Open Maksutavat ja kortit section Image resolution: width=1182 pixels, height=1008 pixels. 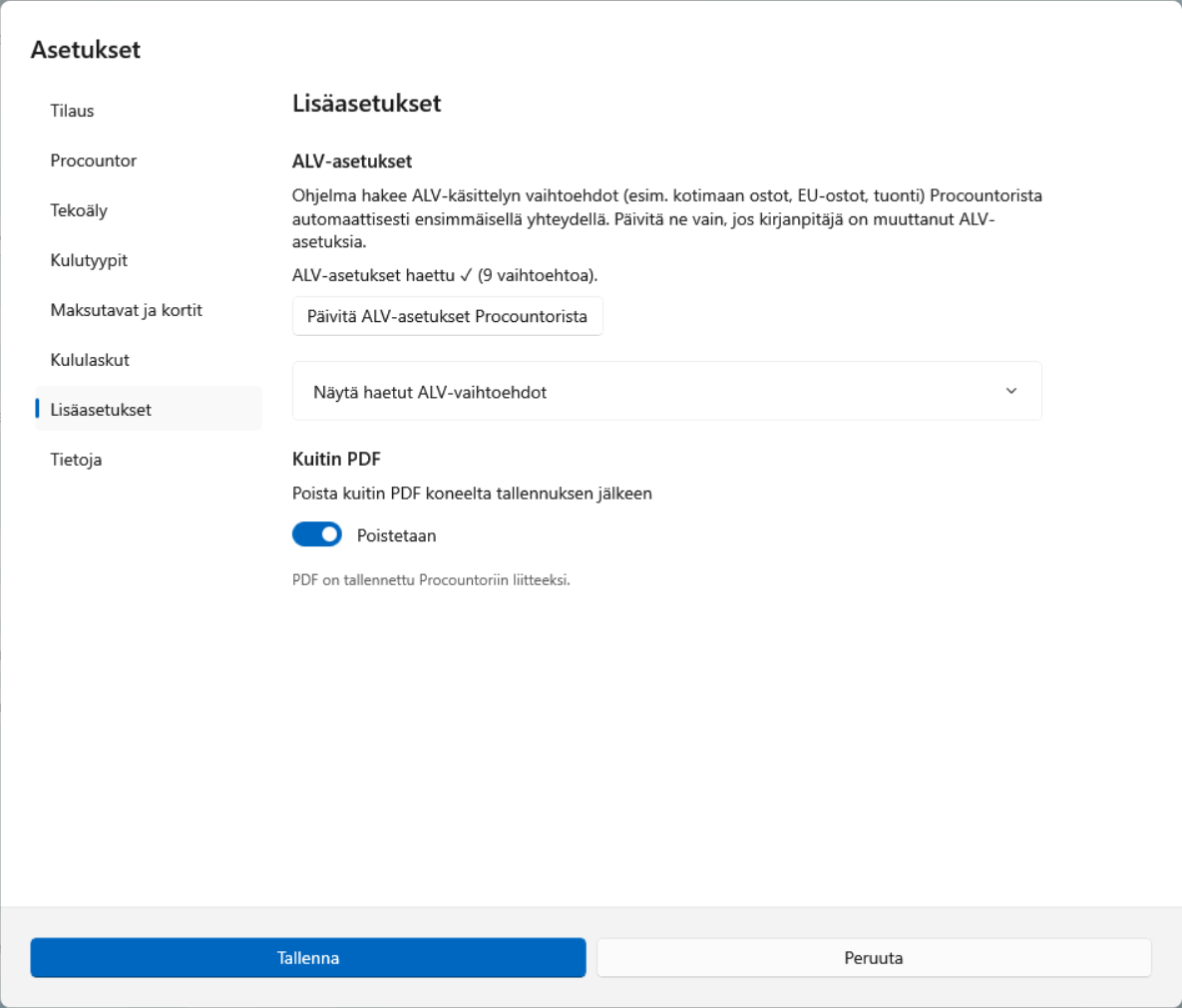(149, 310)
